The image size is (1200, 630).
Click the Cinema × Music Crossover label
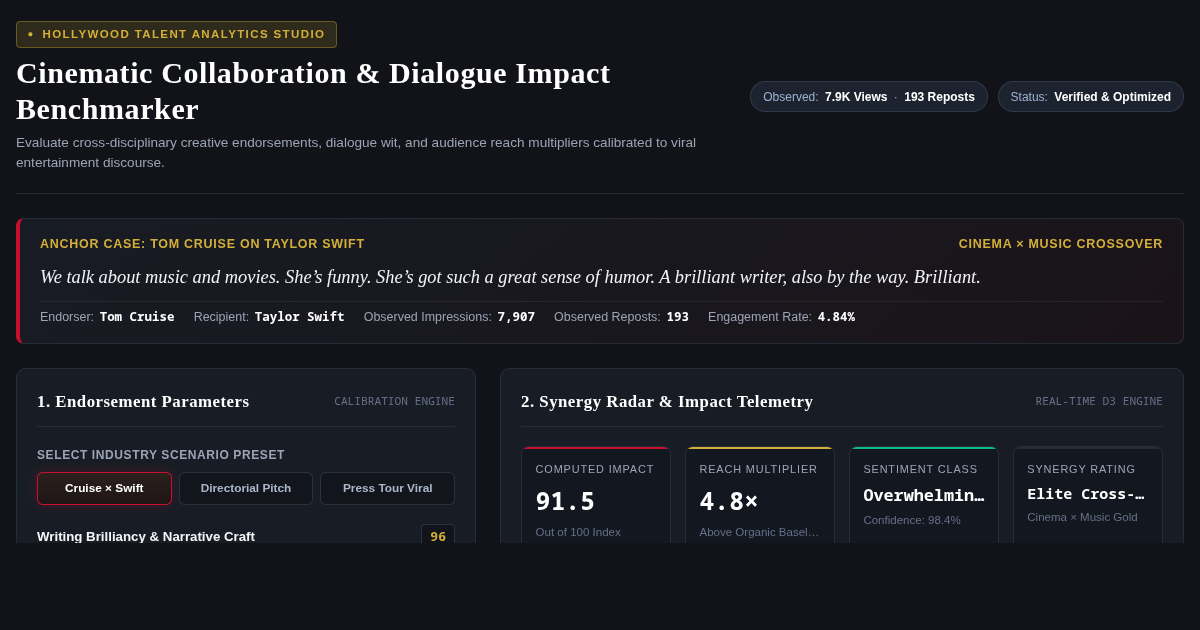1061,244
